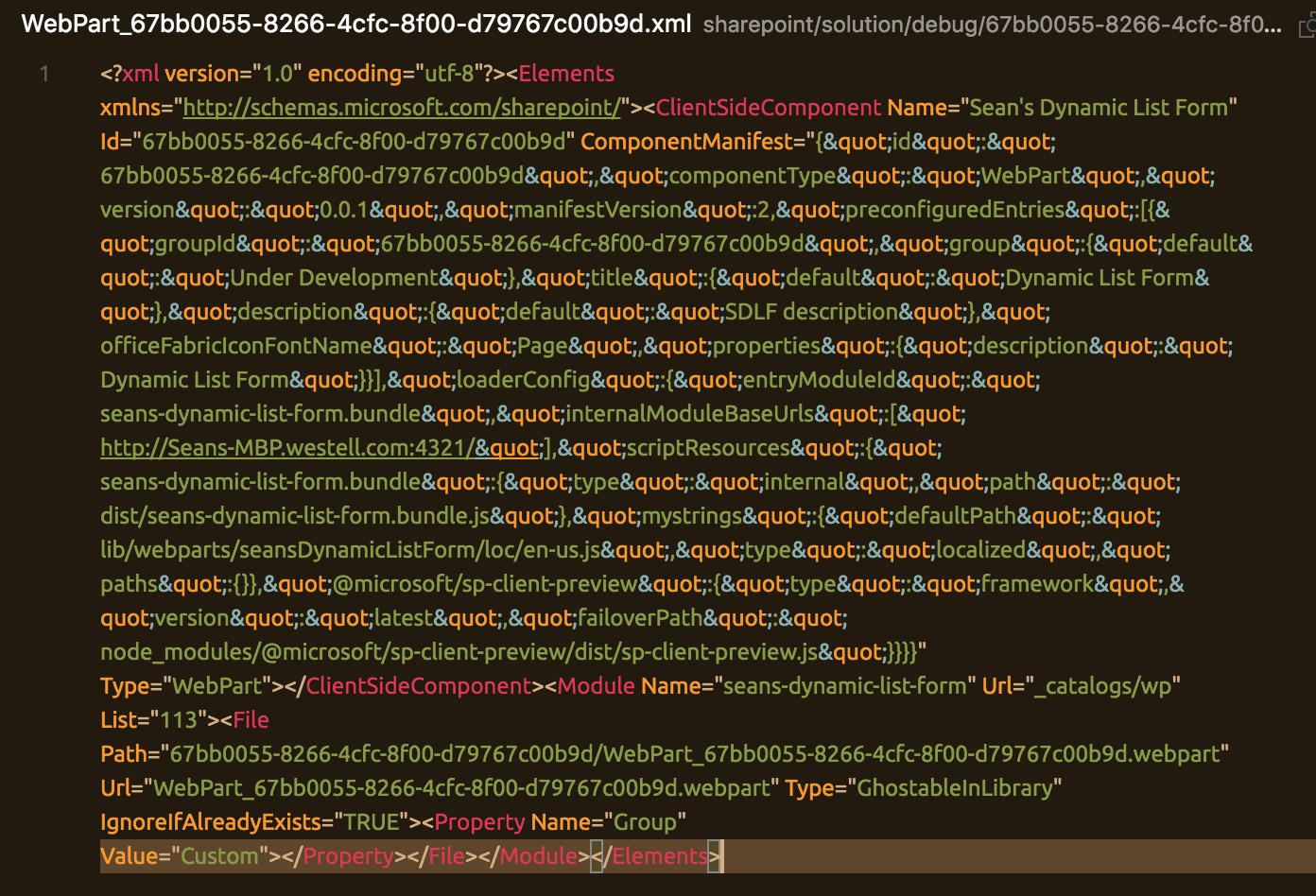
Task: Click the Module tag with Name attribute
Action: pyautogui.click(x=597, y=686)
